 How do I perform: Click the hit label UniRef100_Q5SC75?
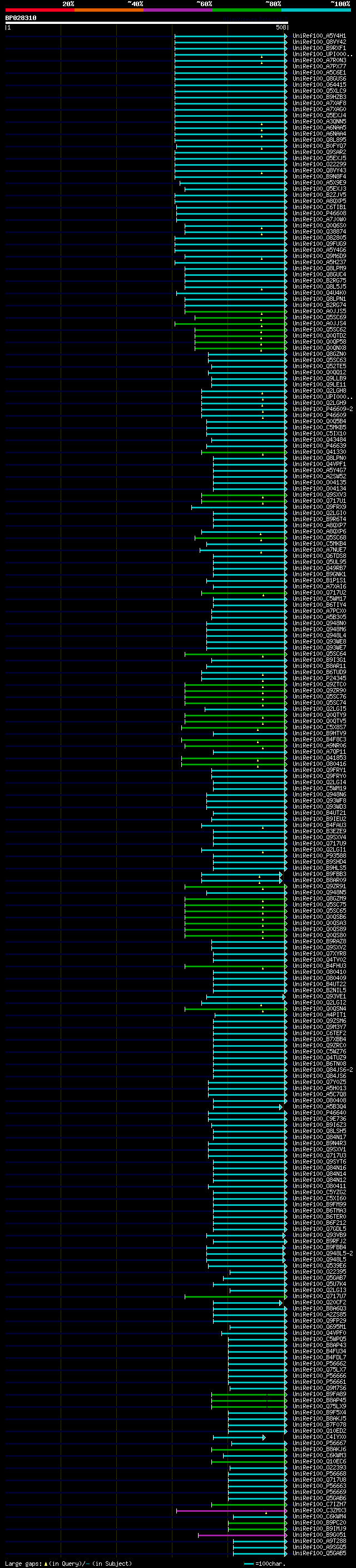coord(319,904)
